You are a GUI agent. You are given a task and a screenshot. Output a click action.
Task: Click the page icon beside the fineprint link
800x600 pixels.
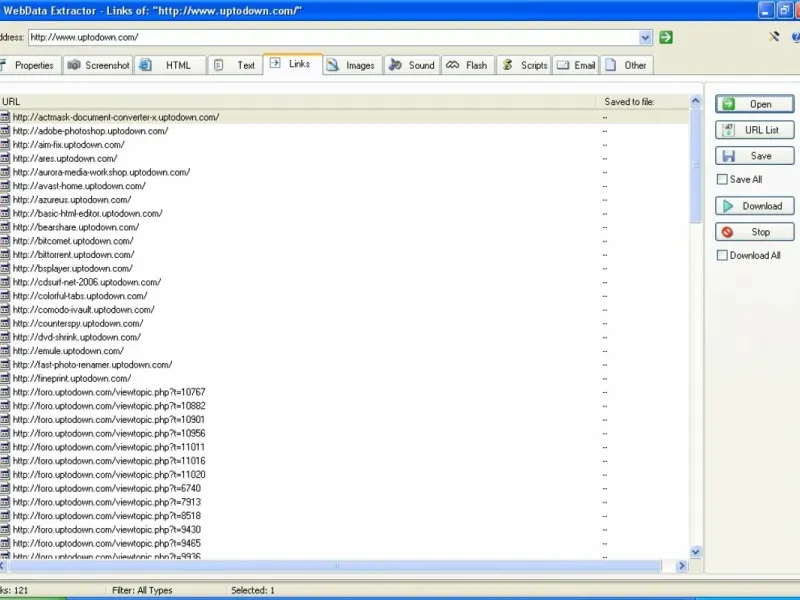(5, 379)
